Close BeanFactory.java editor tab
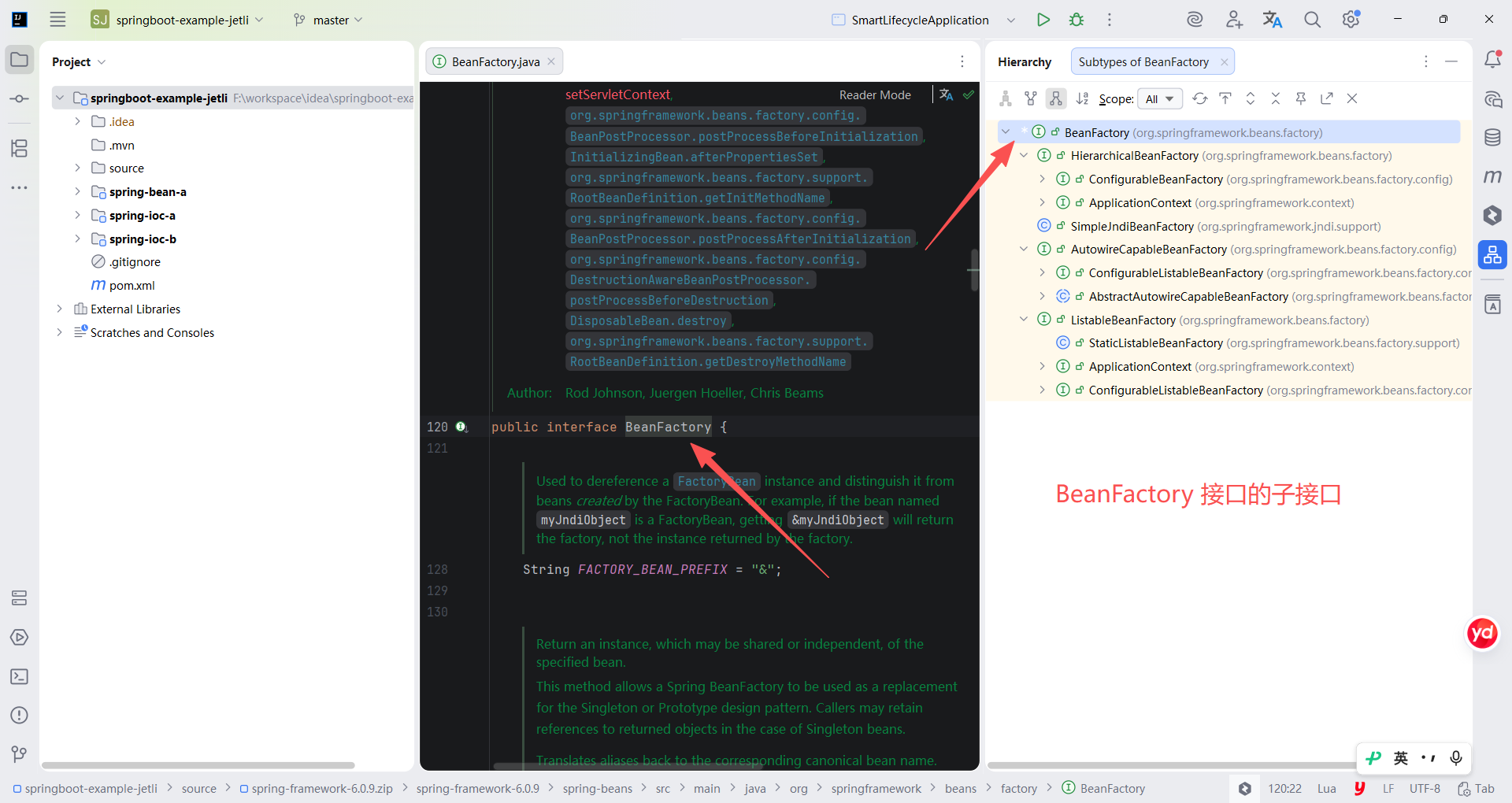The image size is (1512, 803). pos(551,61)
